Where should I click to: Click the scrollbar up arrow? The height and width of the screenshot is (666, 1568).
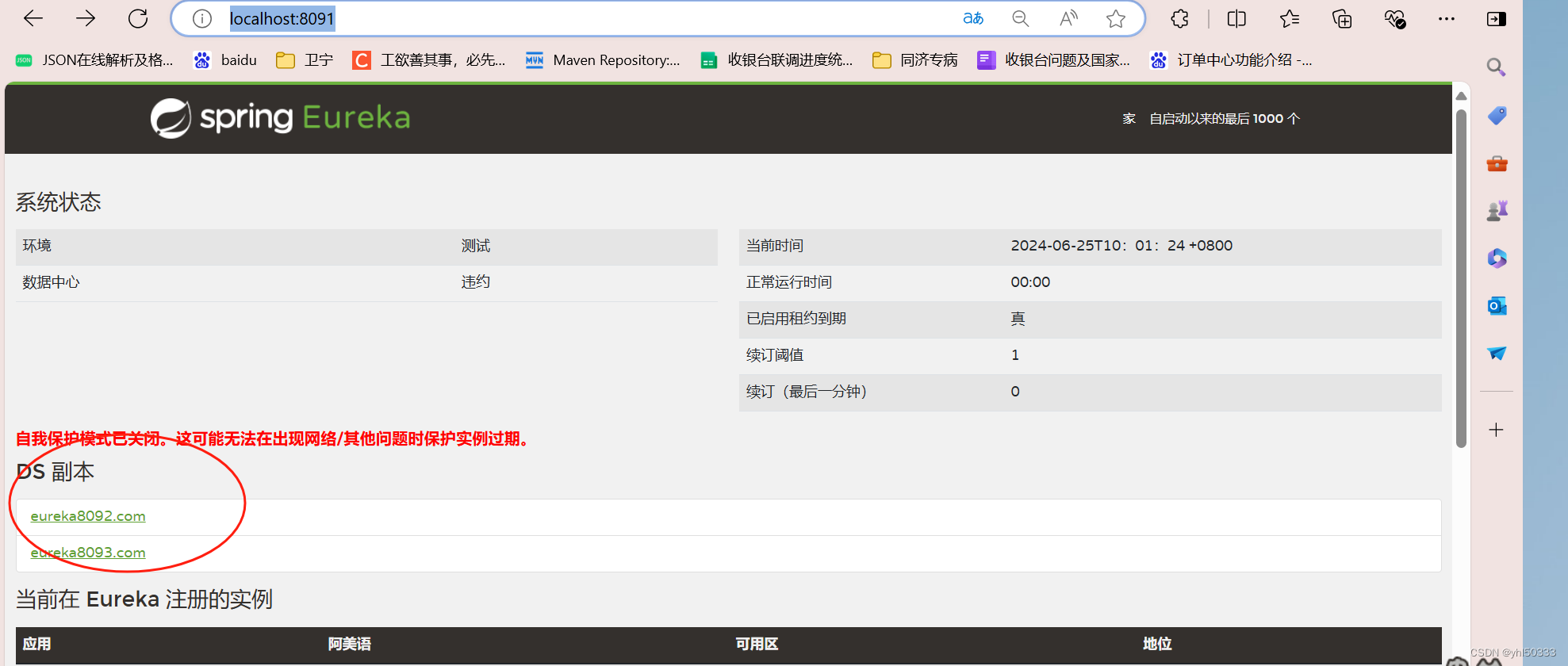(x=1461, y=96)
